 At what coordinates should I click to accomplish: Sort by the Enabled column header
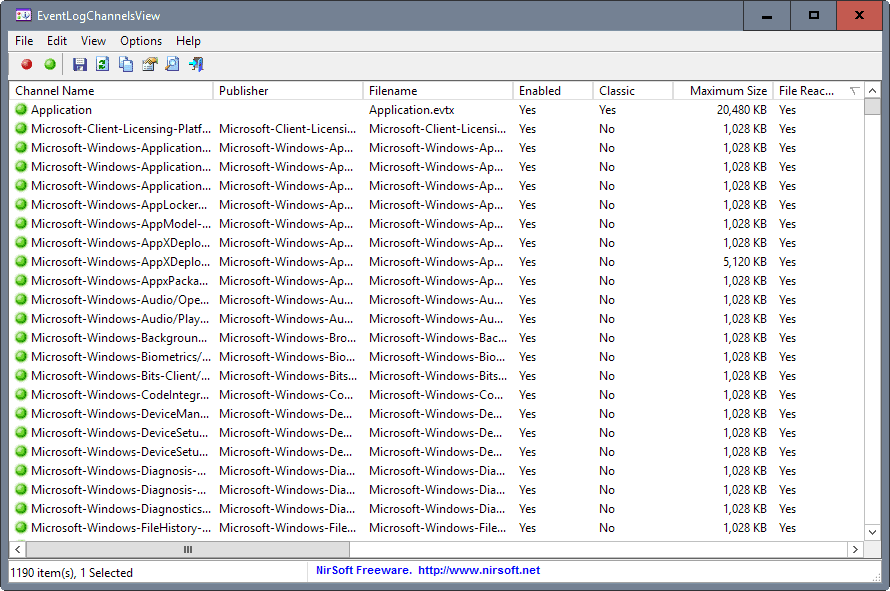click(x=553, y=91)
